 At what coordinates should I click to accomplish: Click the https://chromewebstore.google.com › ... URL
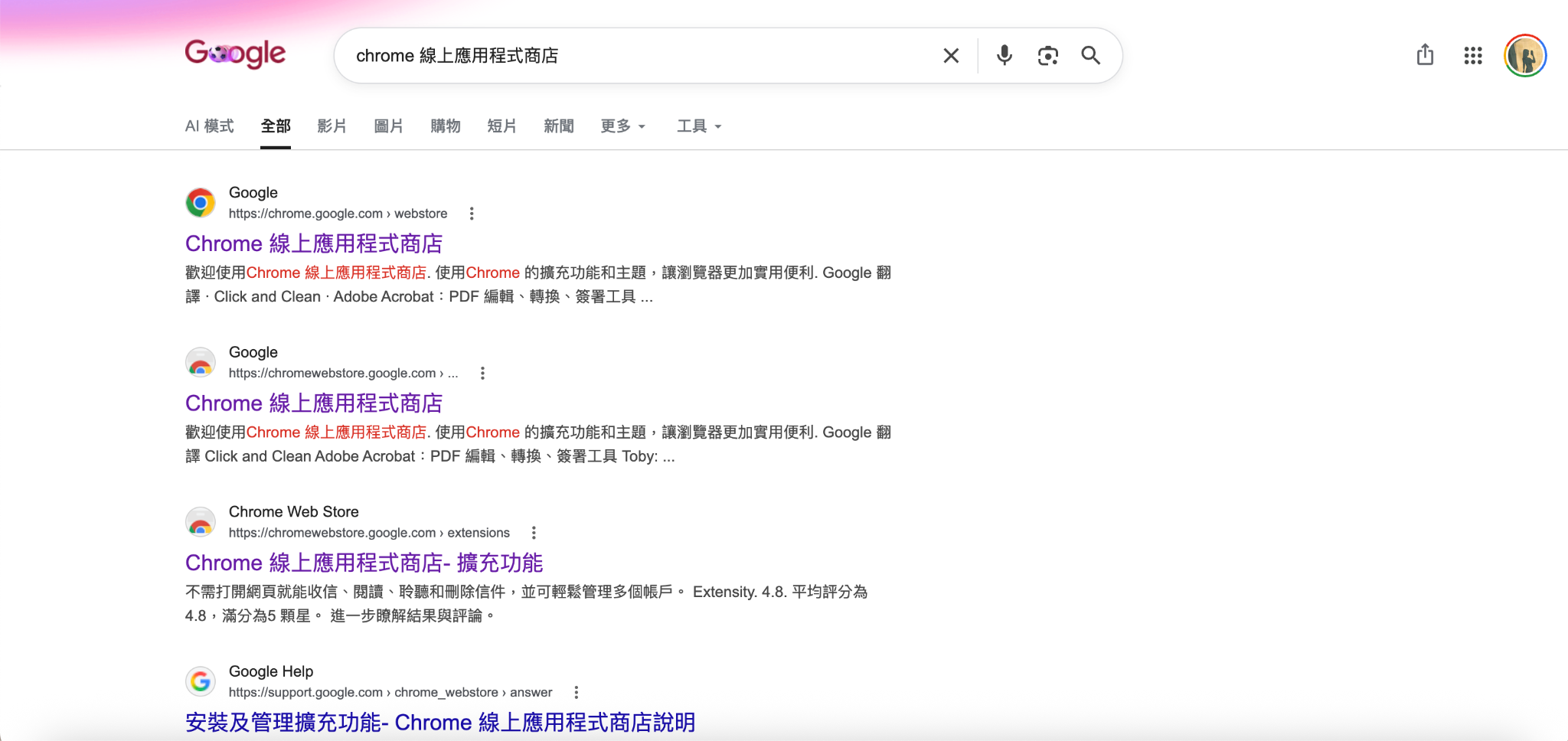[343, 374]
